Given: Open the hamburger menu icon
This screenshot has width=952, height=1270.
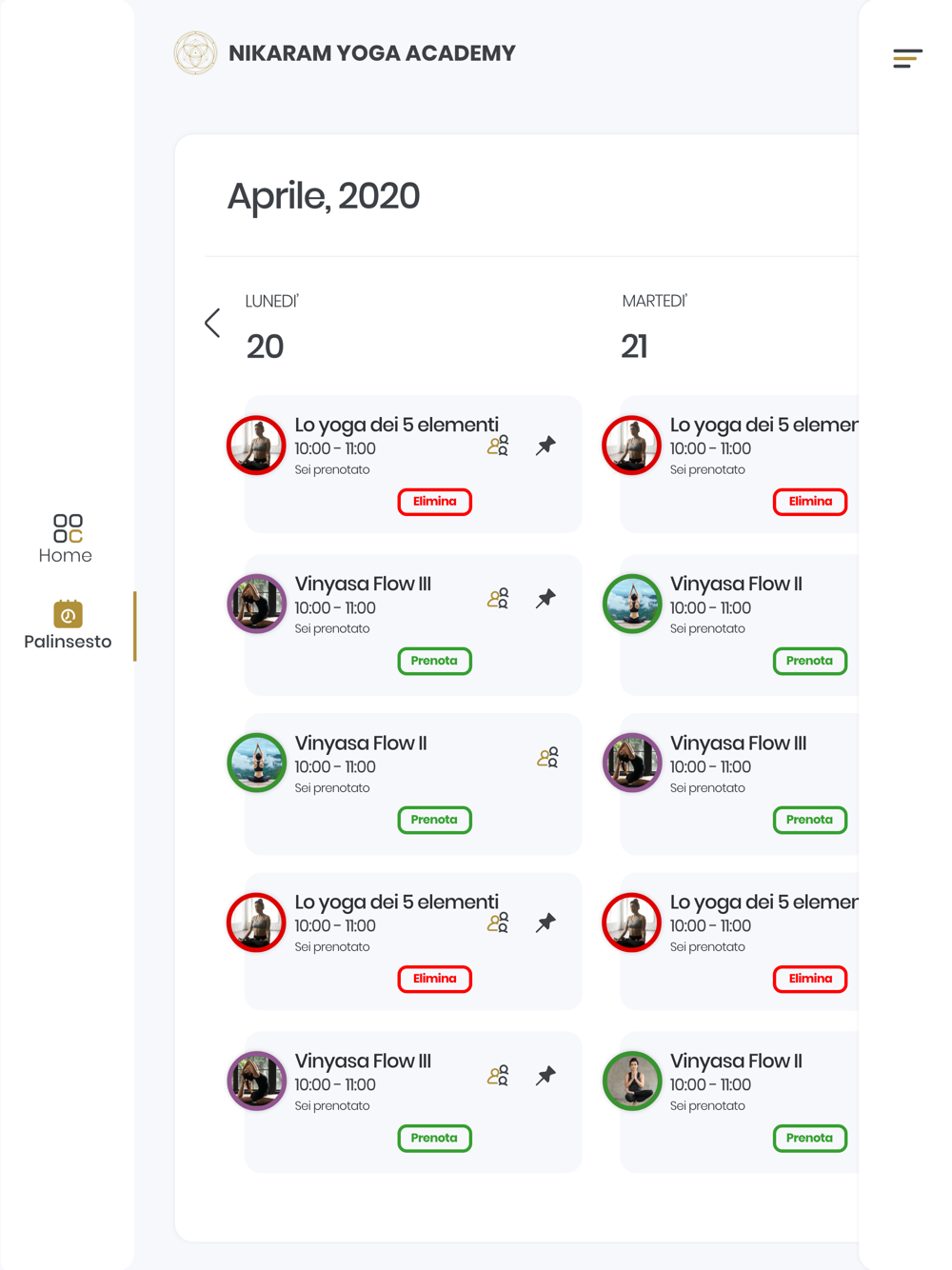Looking at the screenshot, I should click(907, 59).
